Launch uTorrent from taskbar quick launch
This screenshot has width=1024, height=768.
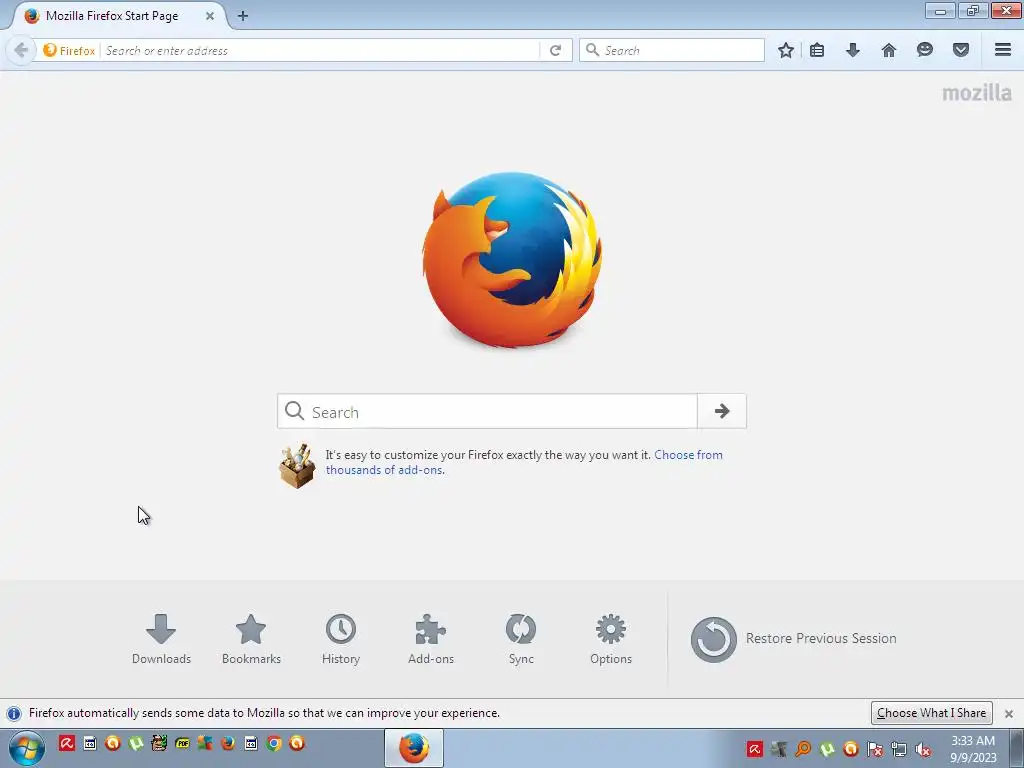[x=136, y=743]
